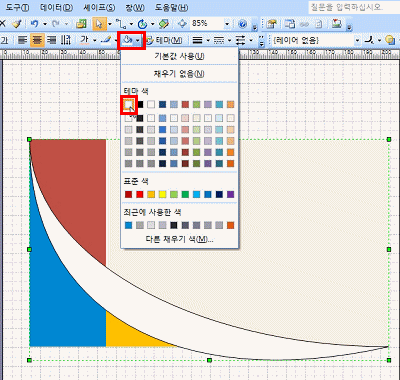
Task: Apply the line color pen icon
Action: point(106,40)
